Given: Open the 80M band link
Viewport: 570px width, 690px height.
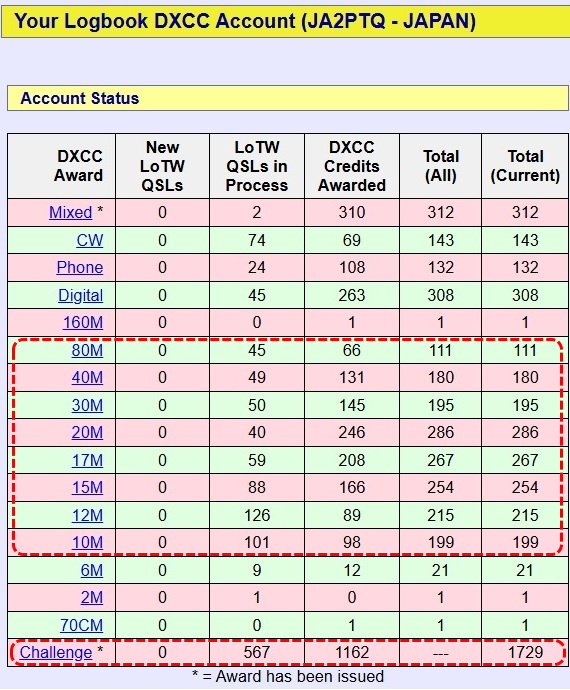Looking at the screenshot, I should pos(87,350).
